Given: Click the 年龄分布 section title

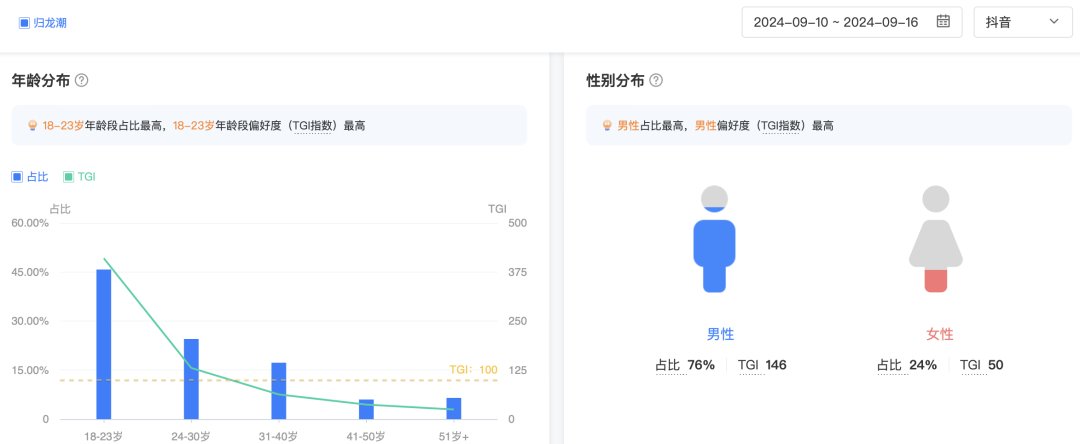Looking at the screenshot, I should (41, 81).
